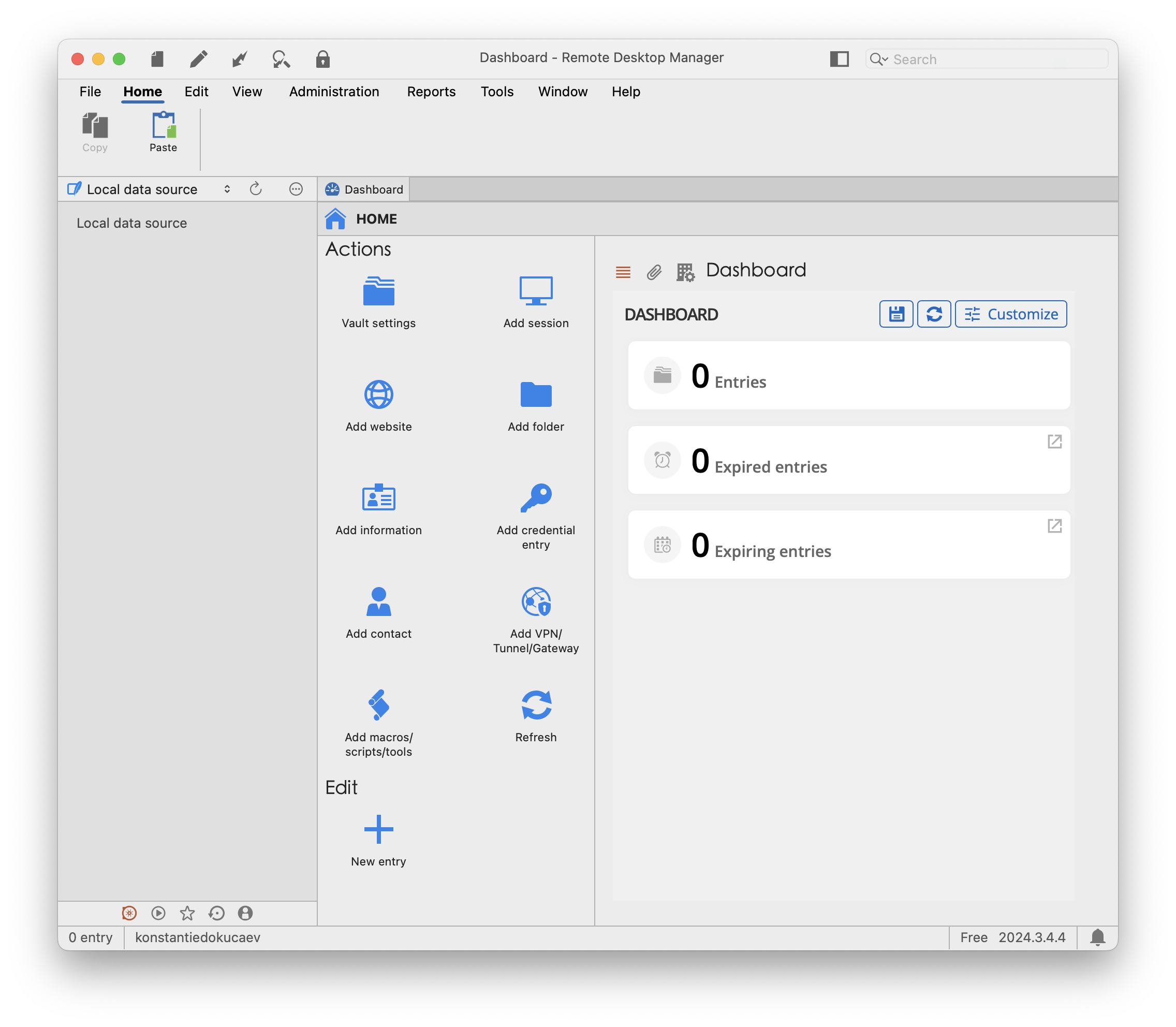1176x1027 pixels.
Task: Open the Local data source dropdown
Action: pos(227,189)
